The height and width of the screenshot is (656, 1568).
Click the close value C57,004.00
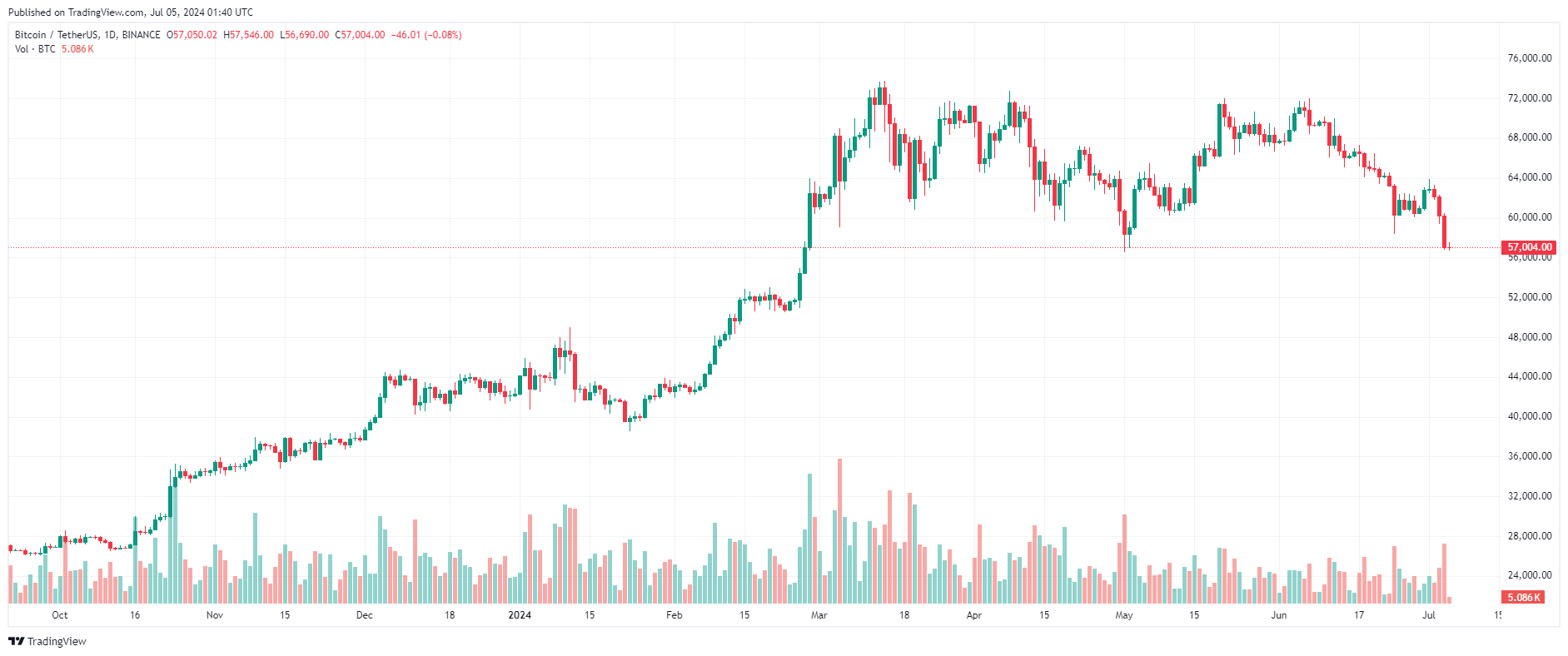360,35
